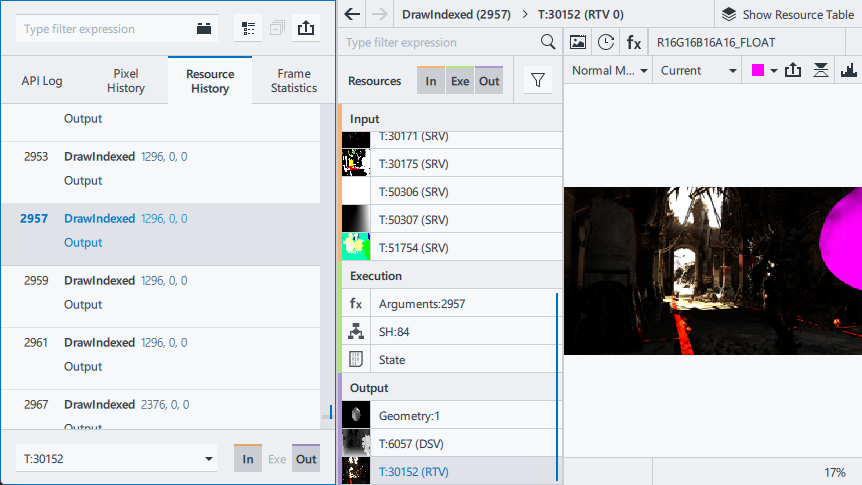Click the grouped list view icon
Image resolution: width=862 pixels, height=485 pixels.
(x=248, y=29)
